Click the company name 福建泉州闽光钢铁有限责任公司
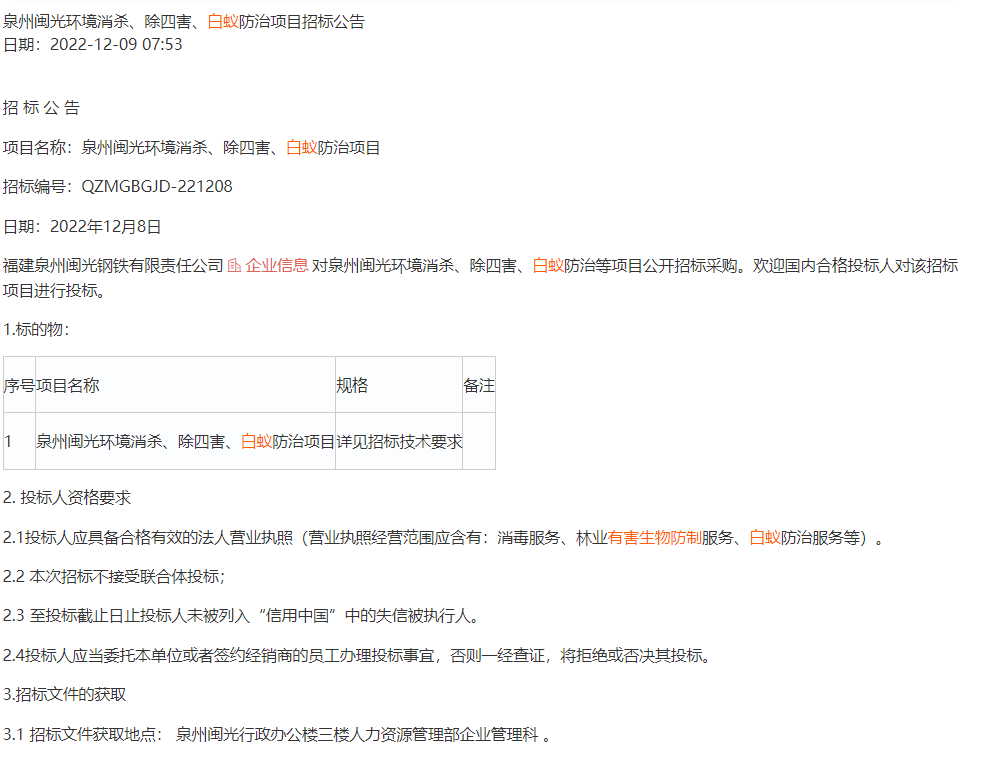This screenshot has height=759, width=998. pyautogui.click(x=113, y=266)
